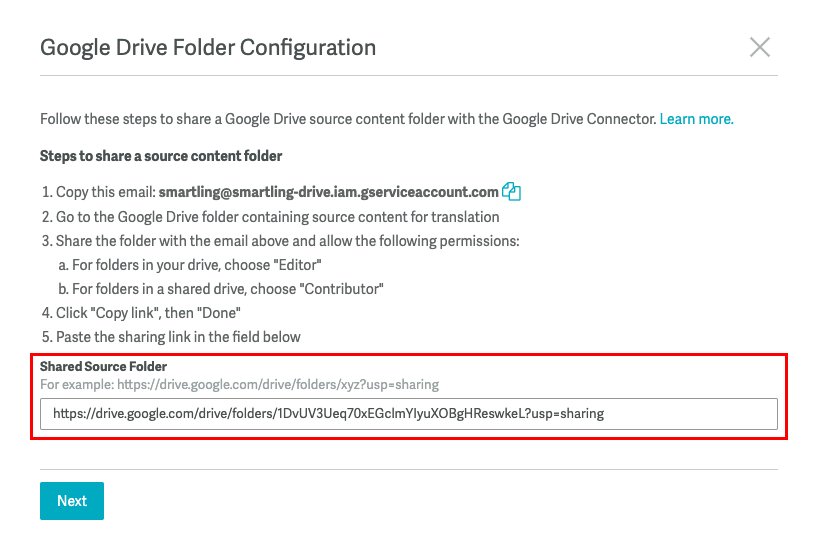The height and width of the screenshot is (540, 817).
Task: Click the line about choosing "Editor"
Action: pyautogui.click(x=190, y=265)
